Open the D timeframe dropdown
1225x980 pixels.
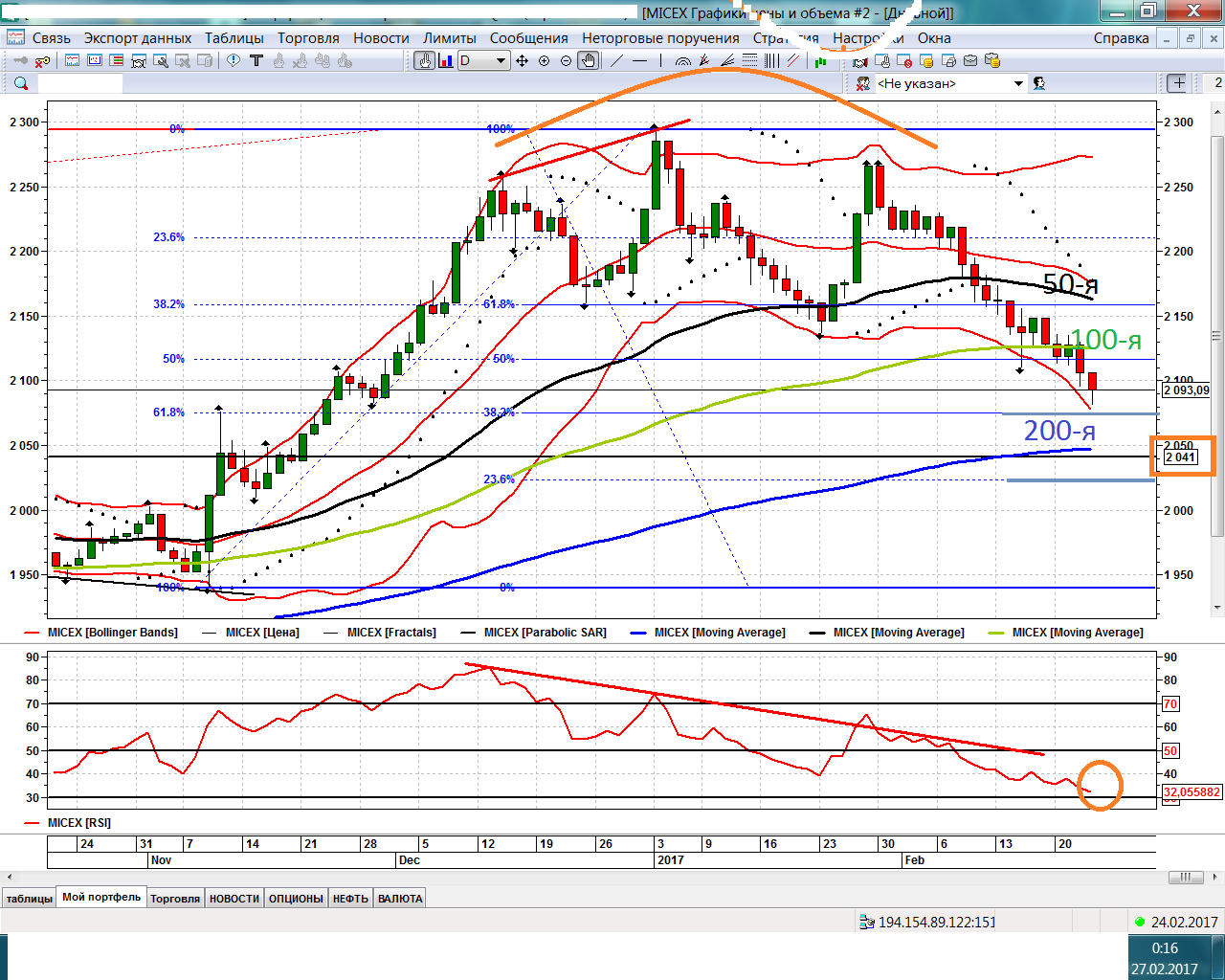pyautogui.click(x=483, y=60)
